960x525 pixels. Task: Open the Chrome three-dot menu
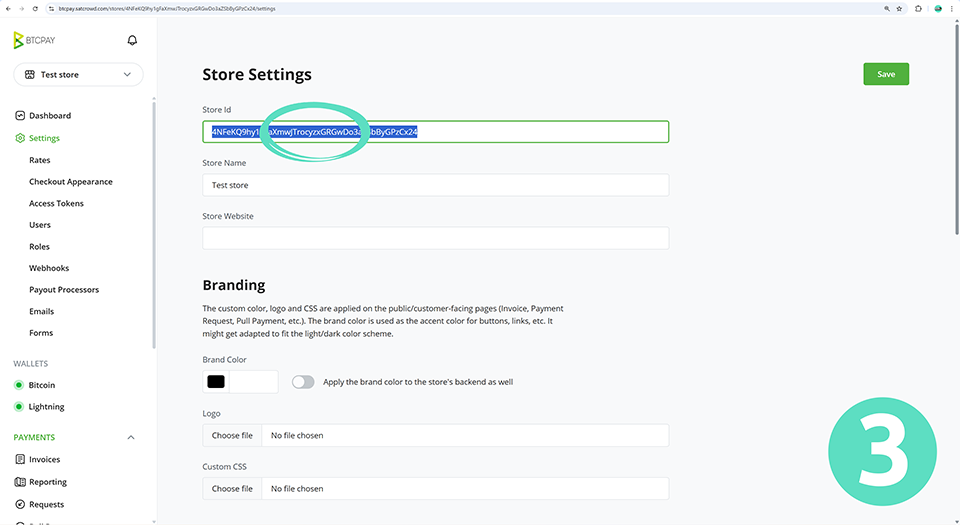tap(953, 8)
